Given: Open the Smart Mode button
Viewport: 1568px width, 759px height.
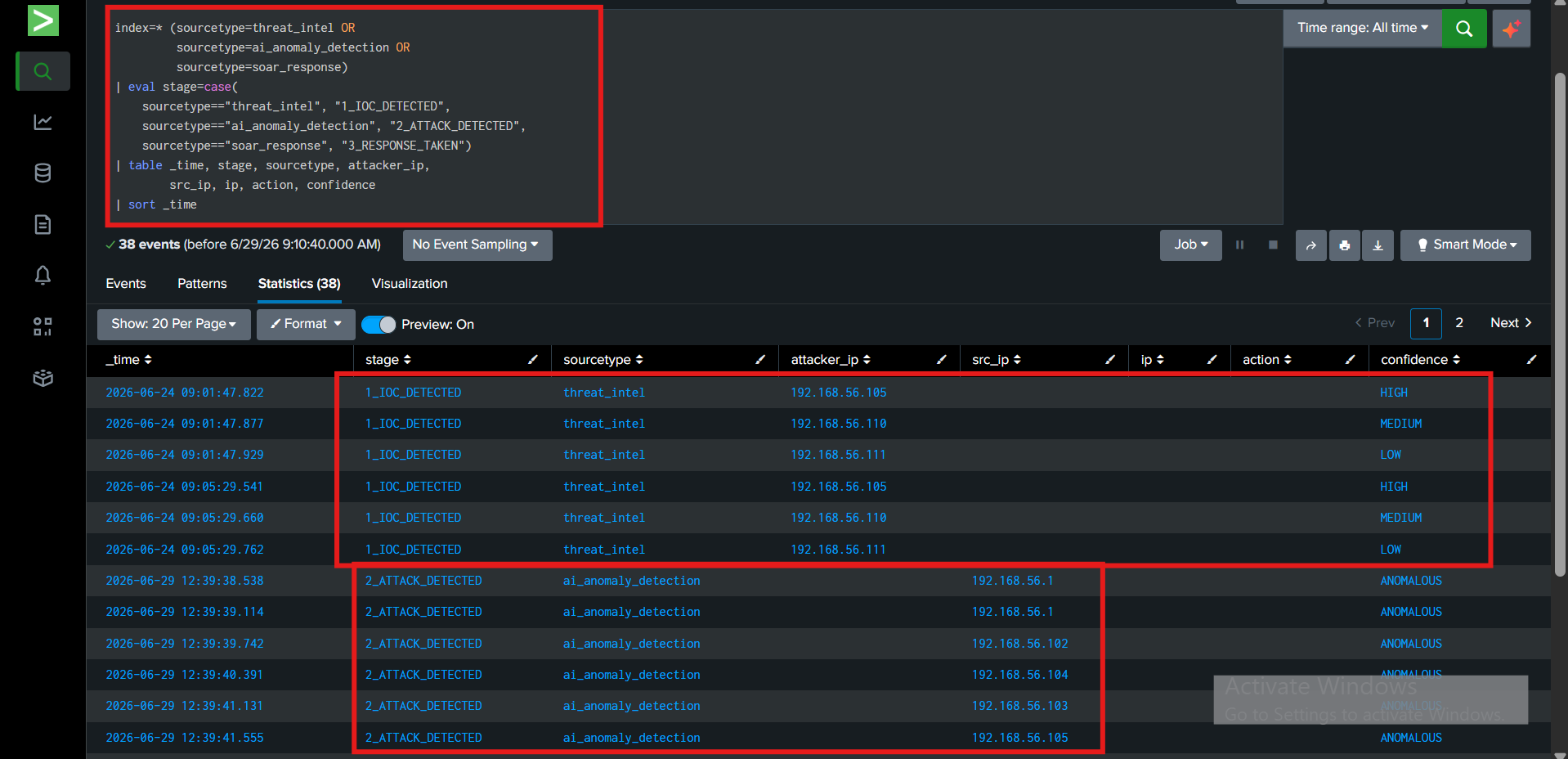Looking at the screenshot, I should click(1465, 245).
